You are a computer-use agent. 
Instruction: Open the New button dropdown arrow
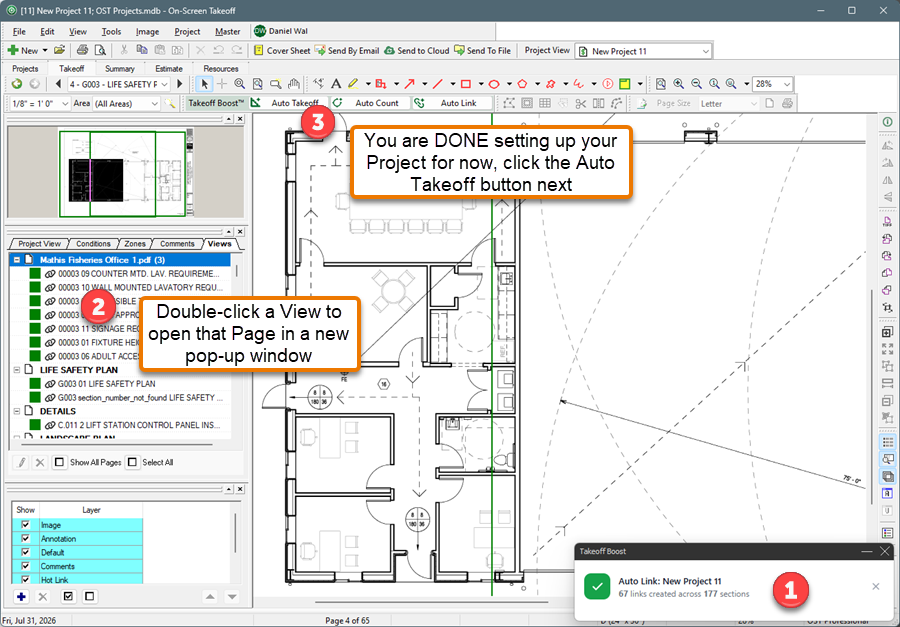pos(45,51)
